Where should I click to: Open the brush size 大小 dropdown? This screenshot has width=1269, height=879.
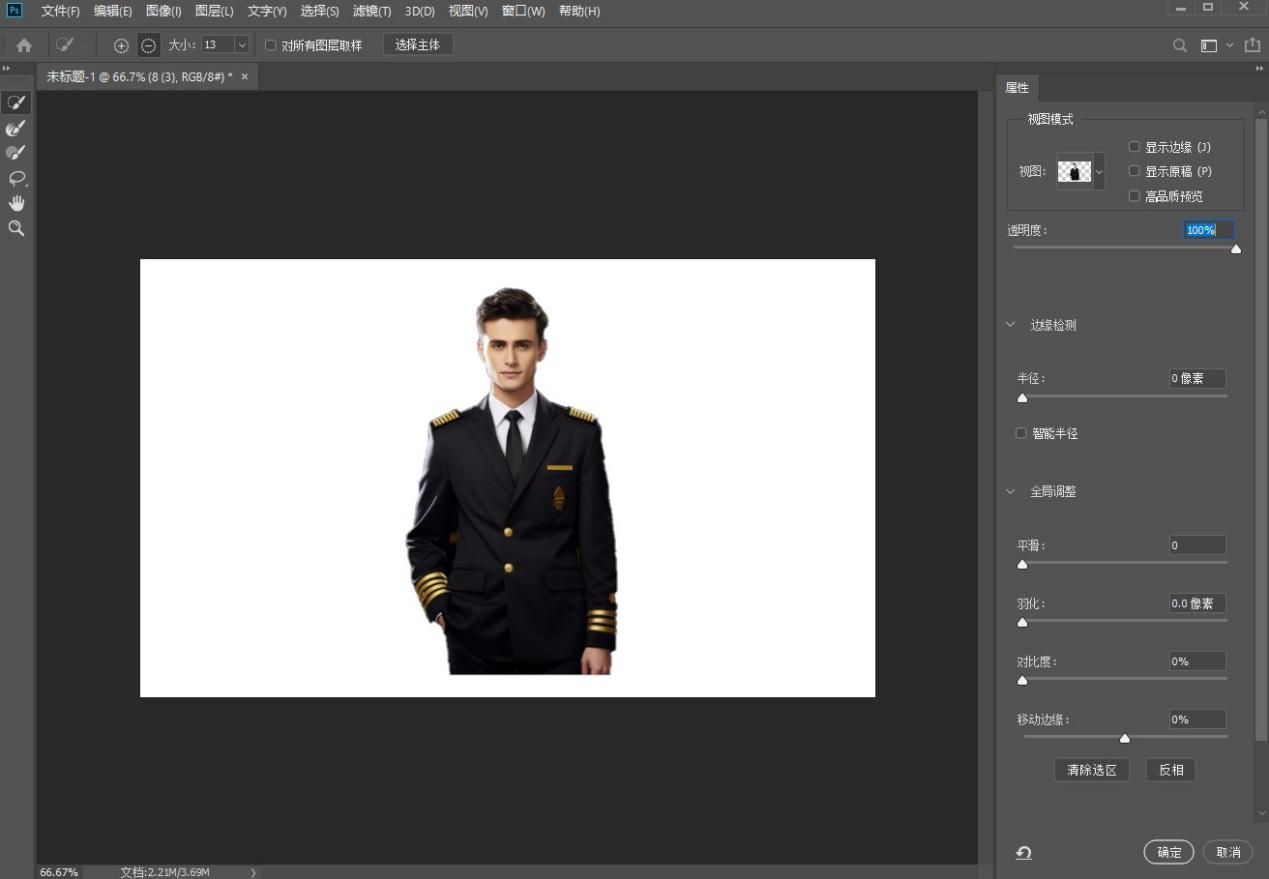[242, 45]
